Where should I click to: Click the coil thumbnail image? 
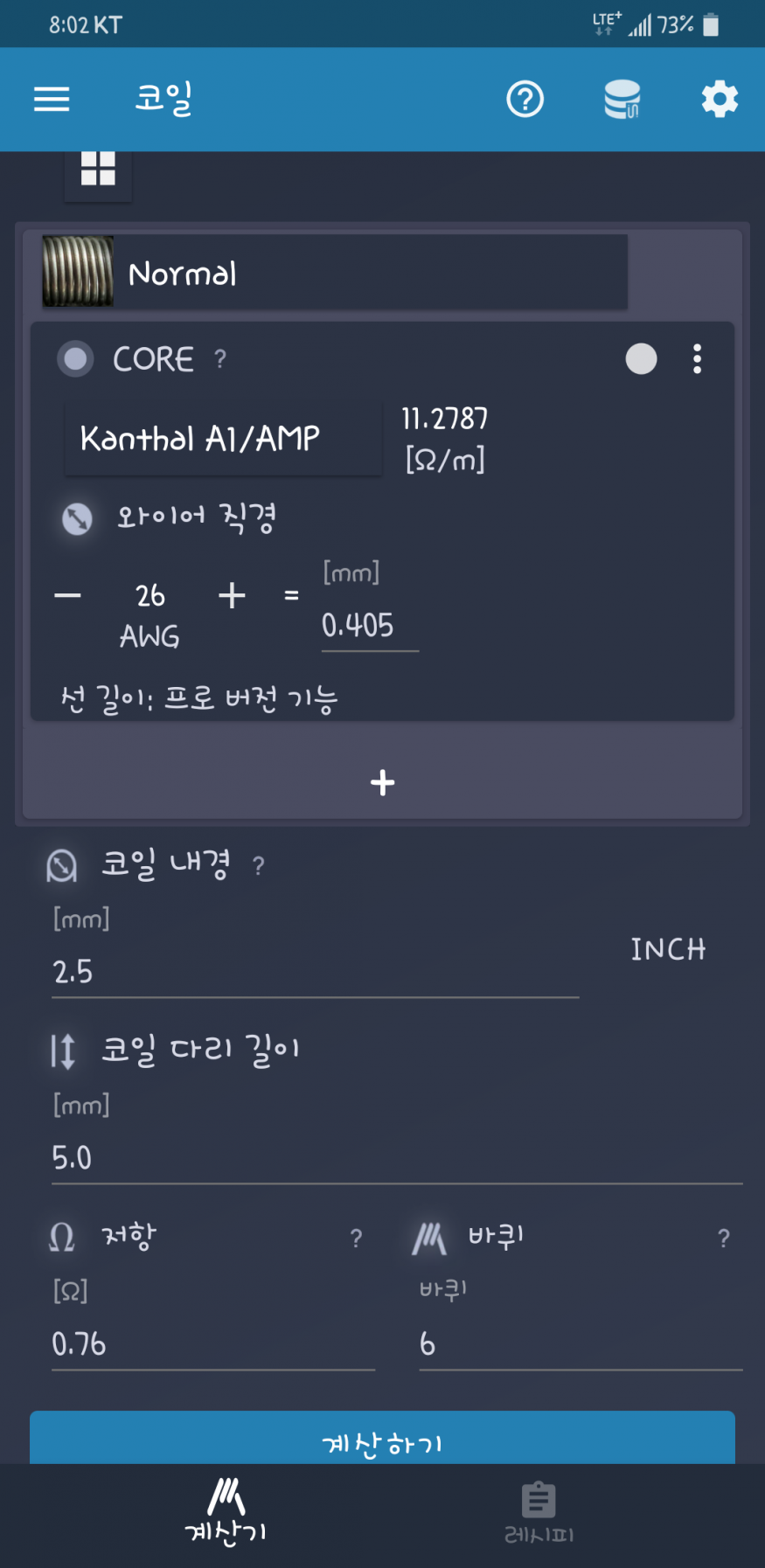click(x=78, y=272)
